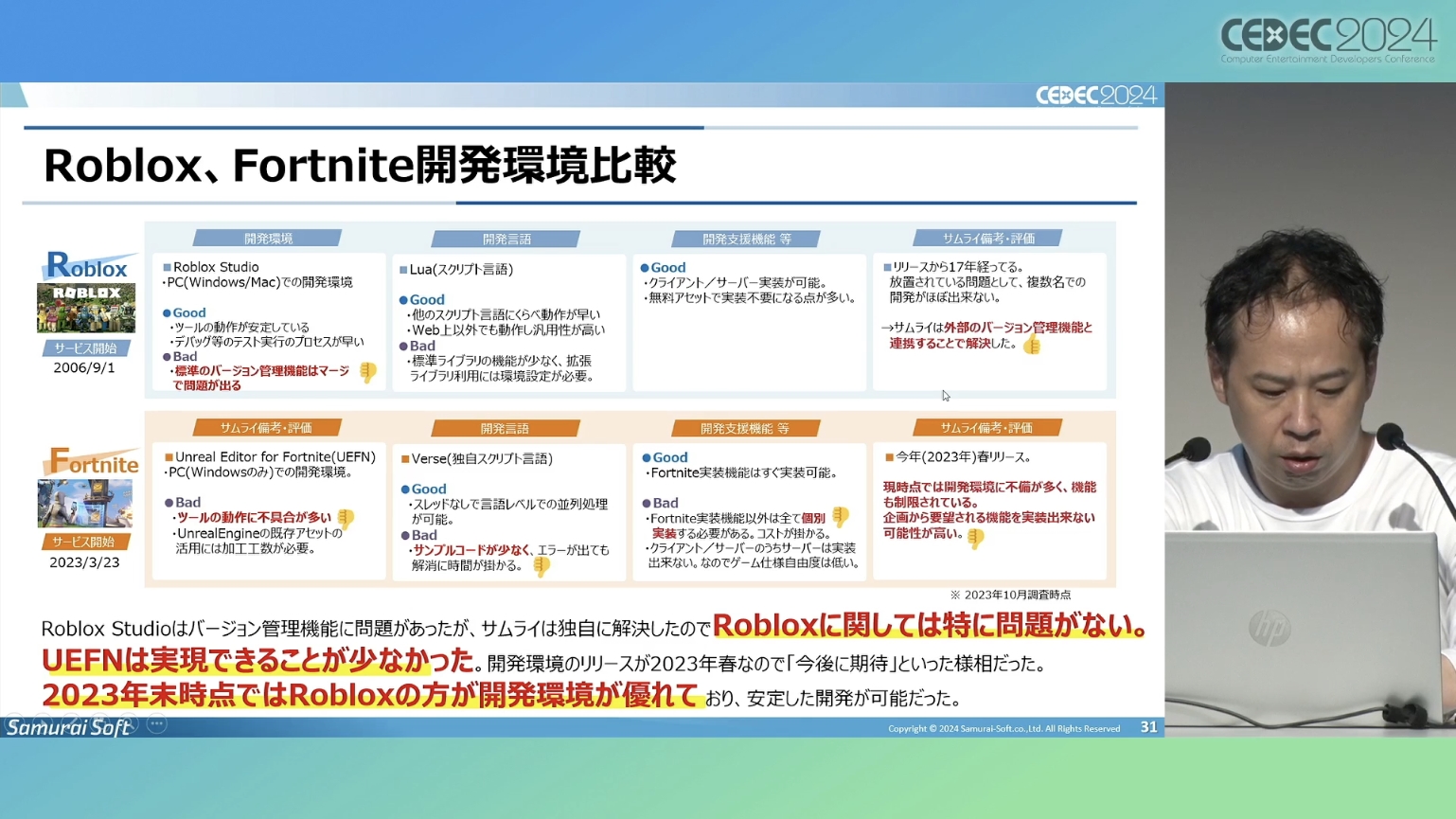Click thumbs-down icon beside Roblox version management issue

[367, 372]
